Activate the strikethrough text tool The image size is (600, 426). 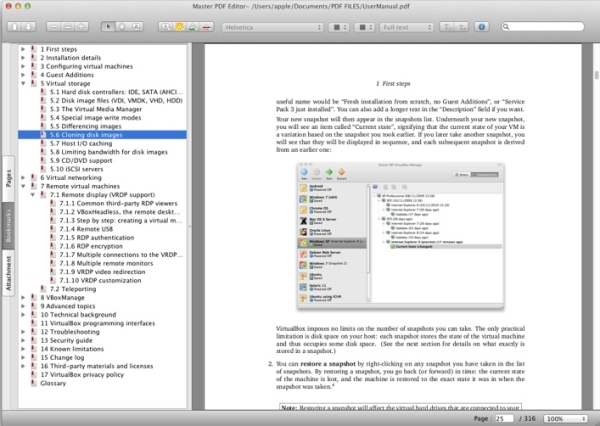(x=207, y=27)
